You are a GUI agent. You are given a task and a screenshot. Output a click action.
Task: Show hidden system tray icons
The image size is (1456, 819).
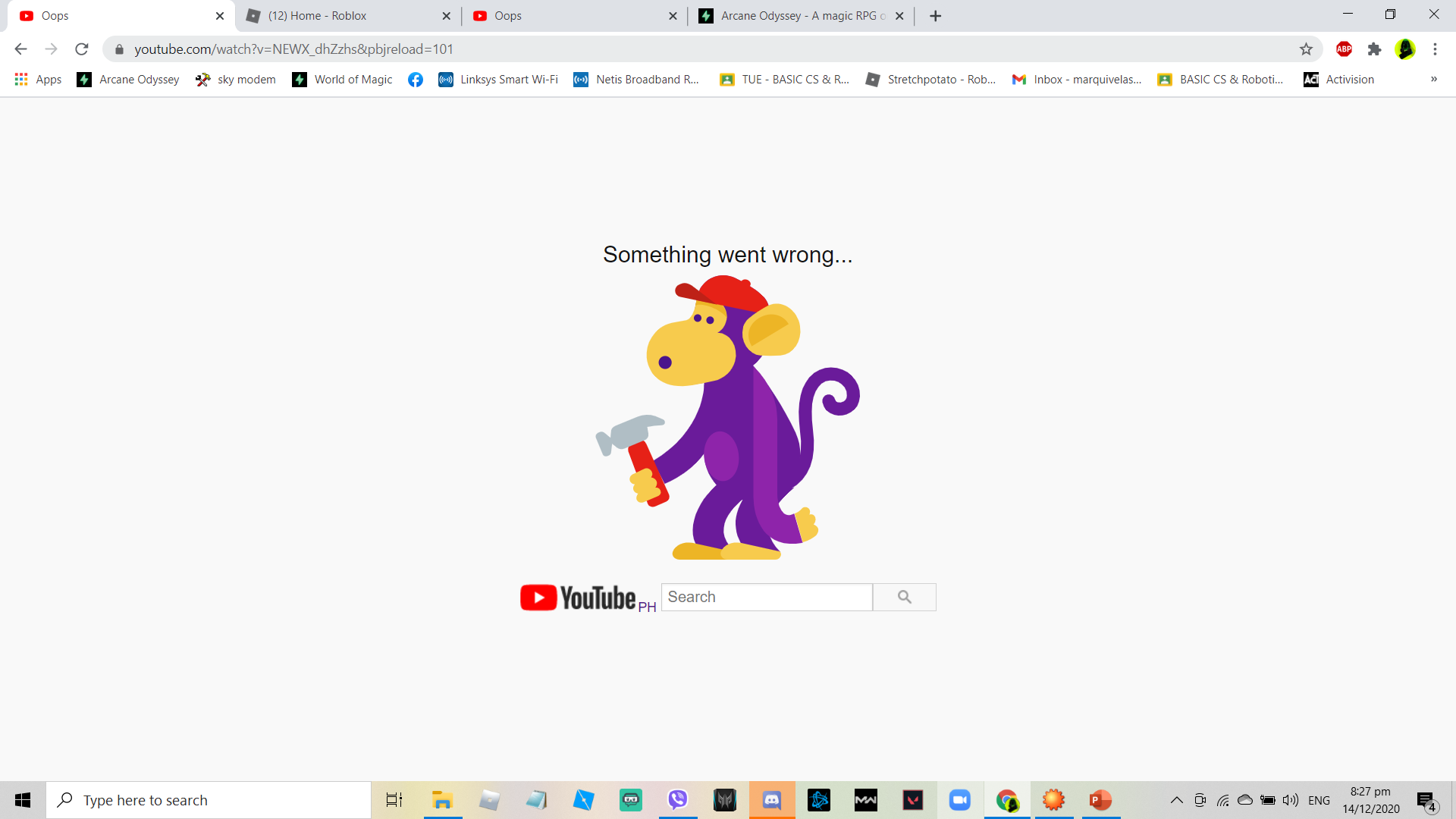(1176, 800)
